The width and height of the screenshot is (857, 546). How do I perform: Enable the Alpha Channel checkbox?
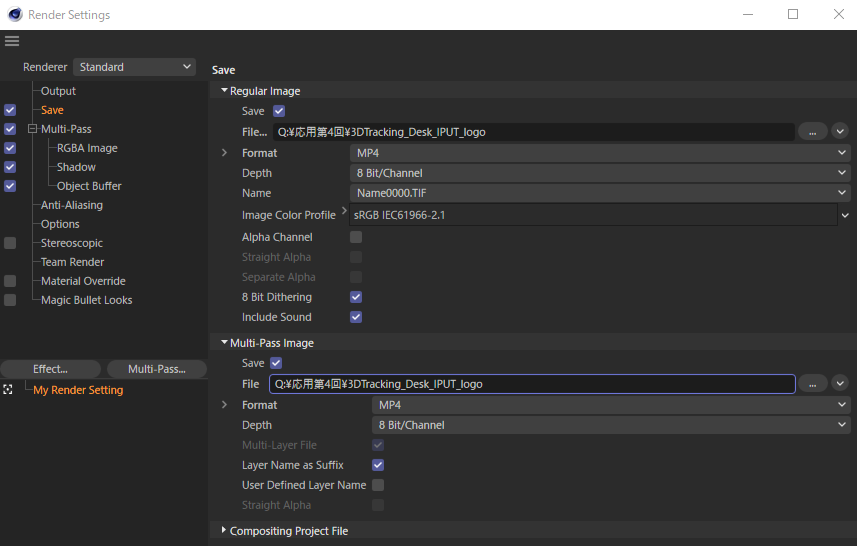pyautogui.click(x=356, y=237)
